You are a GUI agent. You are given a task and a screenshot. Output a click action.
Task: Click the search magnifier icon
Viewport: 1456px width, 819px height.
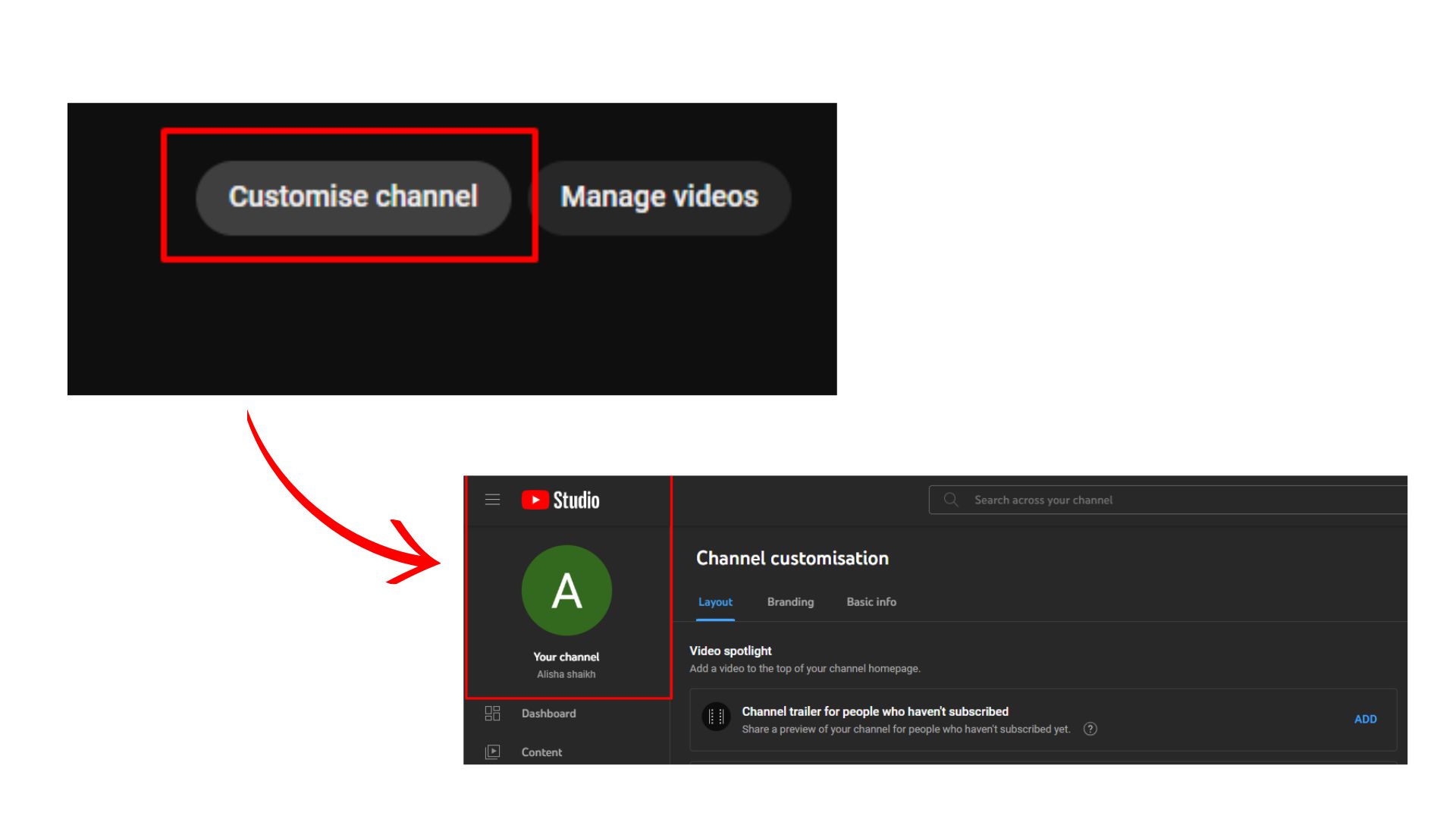(x=950, y=500)
